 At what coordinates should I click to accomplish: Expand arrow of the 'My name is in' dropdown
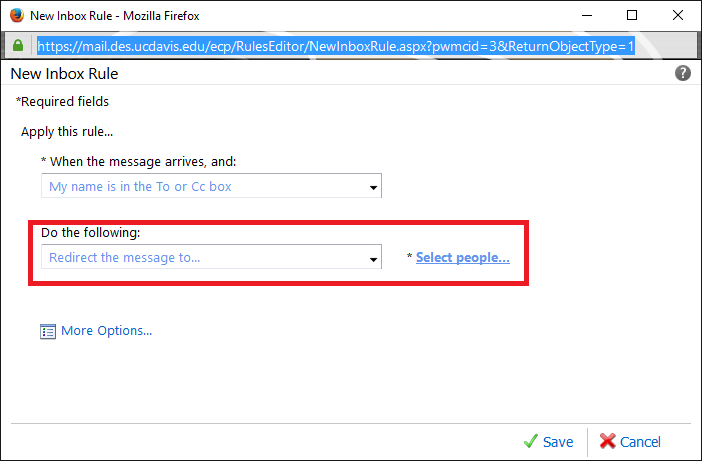[373, 188]
